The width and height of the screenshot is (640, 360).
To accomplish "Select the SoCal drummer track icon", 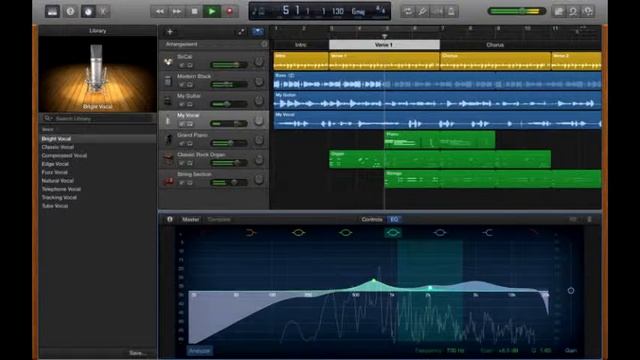I will pyautogui.click(x=168, y=61).
